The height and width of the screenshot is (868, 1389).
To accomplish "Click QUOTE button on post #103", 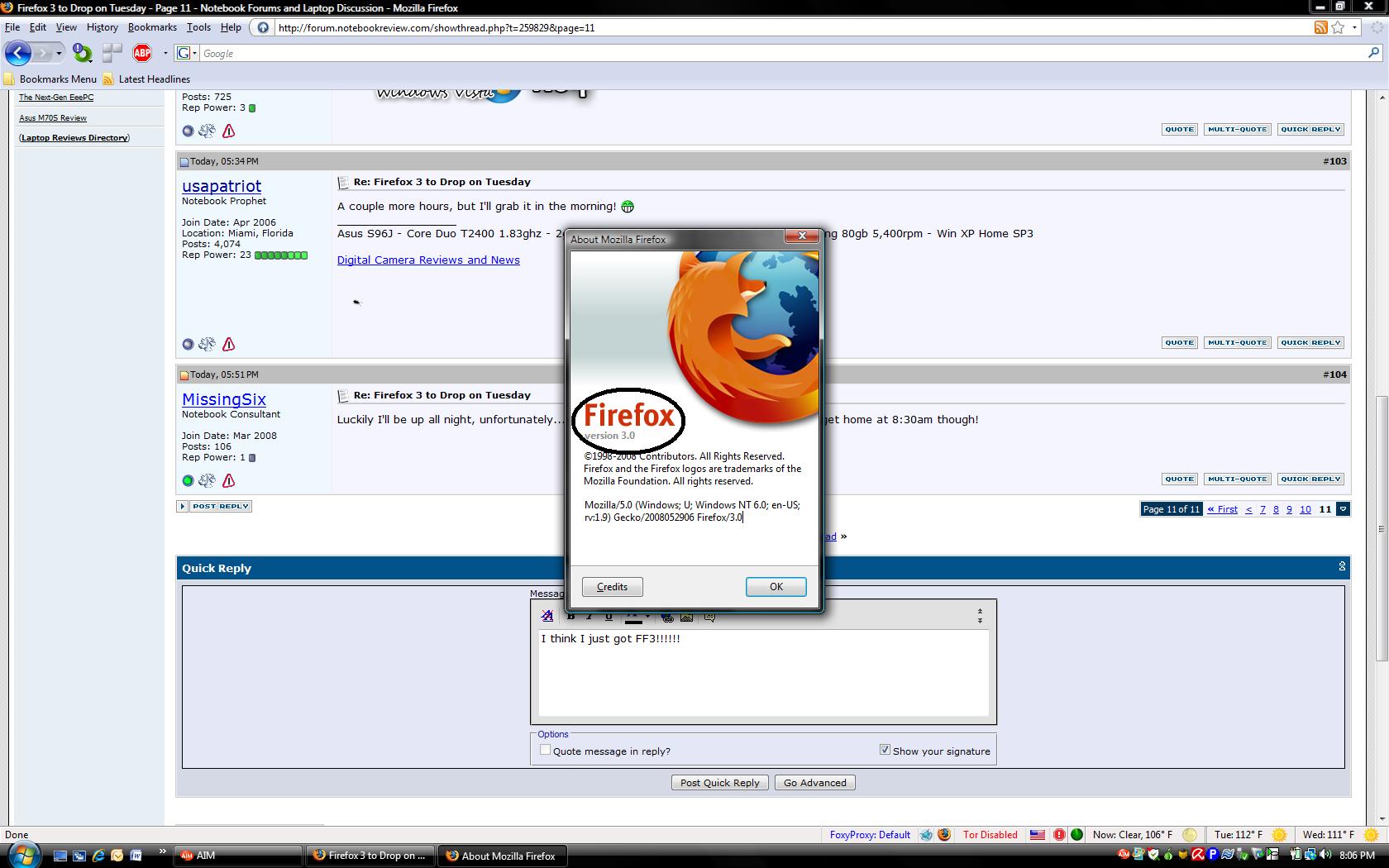I will coord(1179,342).
